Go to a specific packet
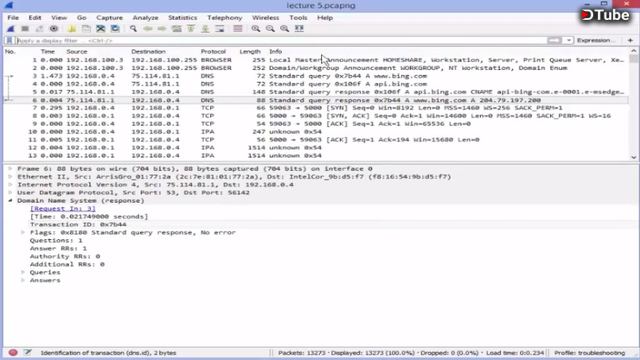640x360 pixels. point(176,29)
